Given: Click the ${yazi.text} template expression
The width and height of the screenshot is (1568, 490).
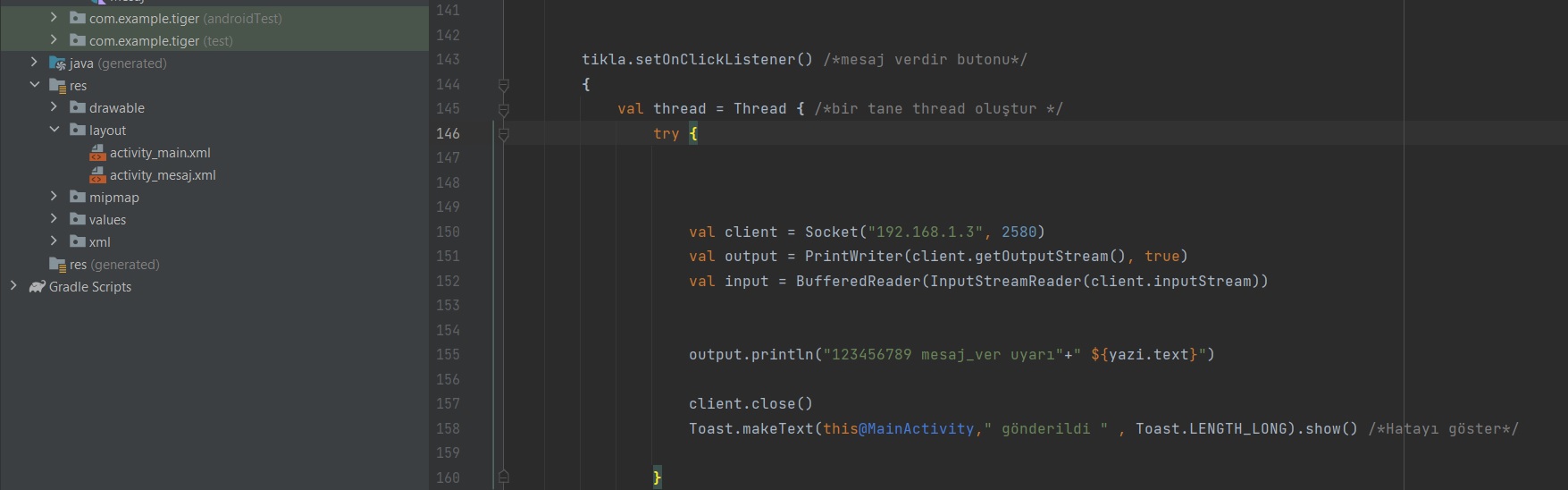Looking at the screenshot, I should pyautogui.click(x=1145, y=355).
